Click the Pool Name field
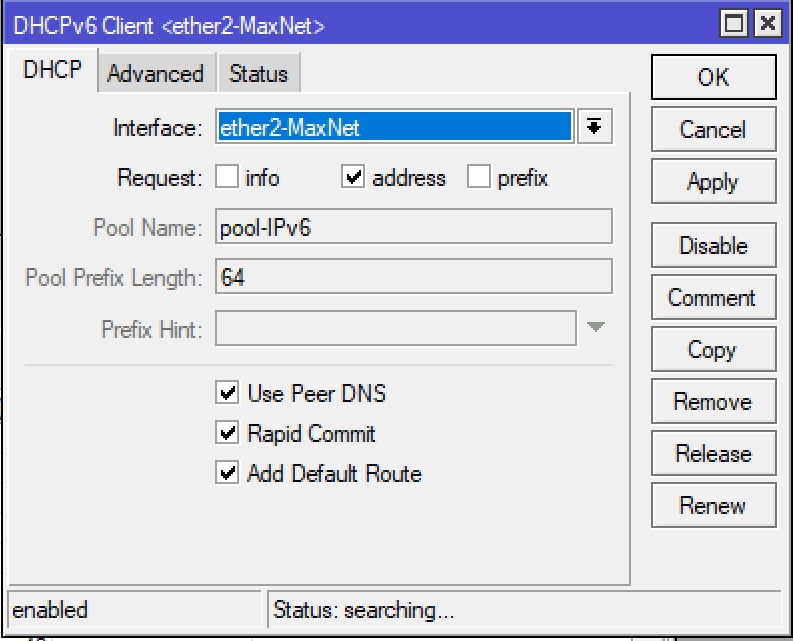 click(x=414, y=227)
